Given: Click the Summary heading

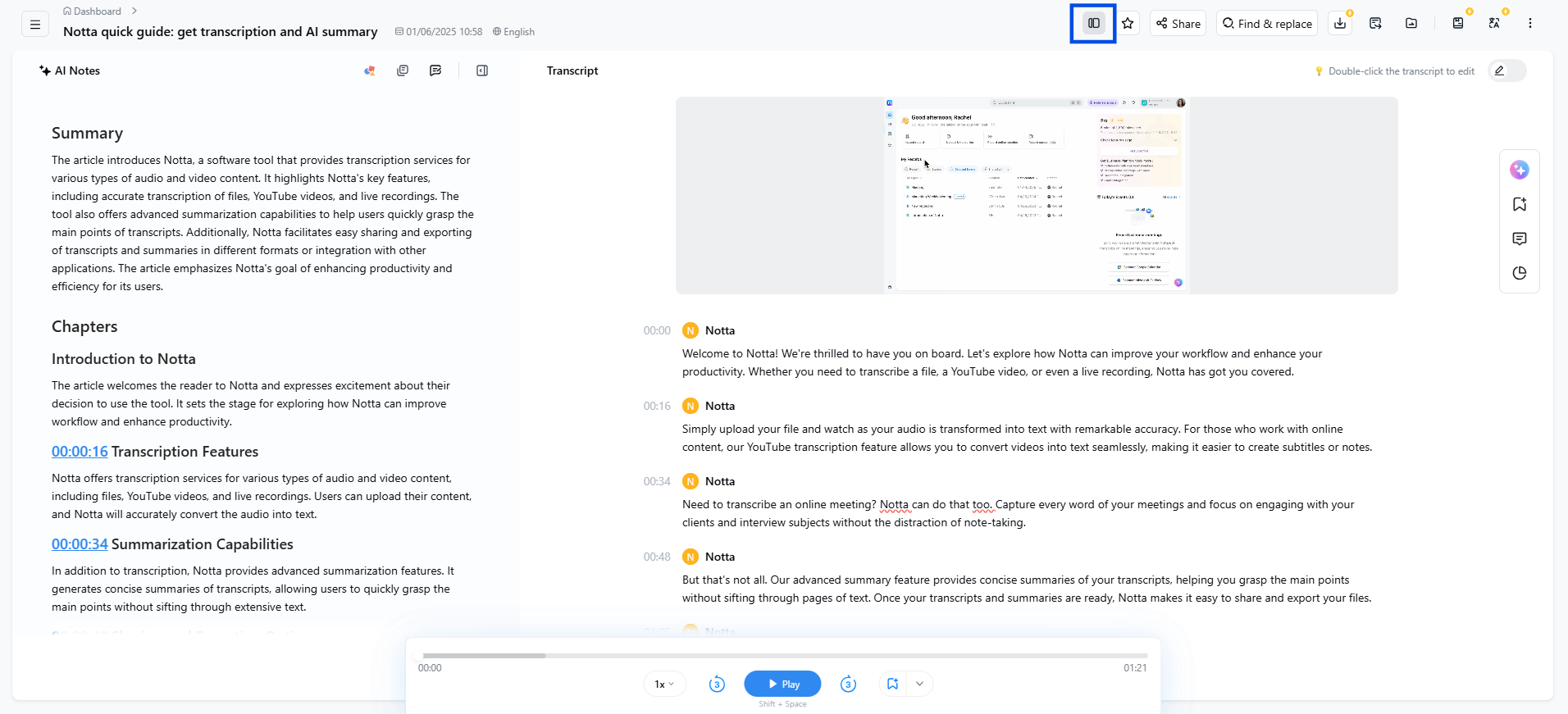Looking at the screenshot, I should (x=87, y=134).
